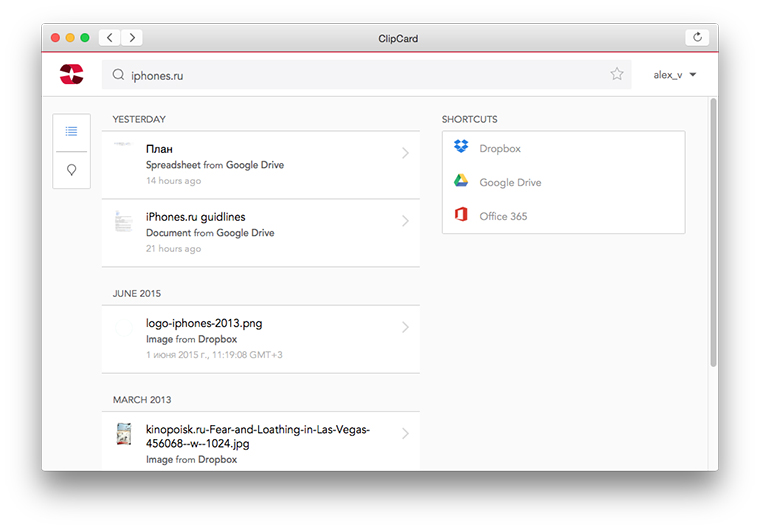Go back using the left arrow

click(110, 38)
